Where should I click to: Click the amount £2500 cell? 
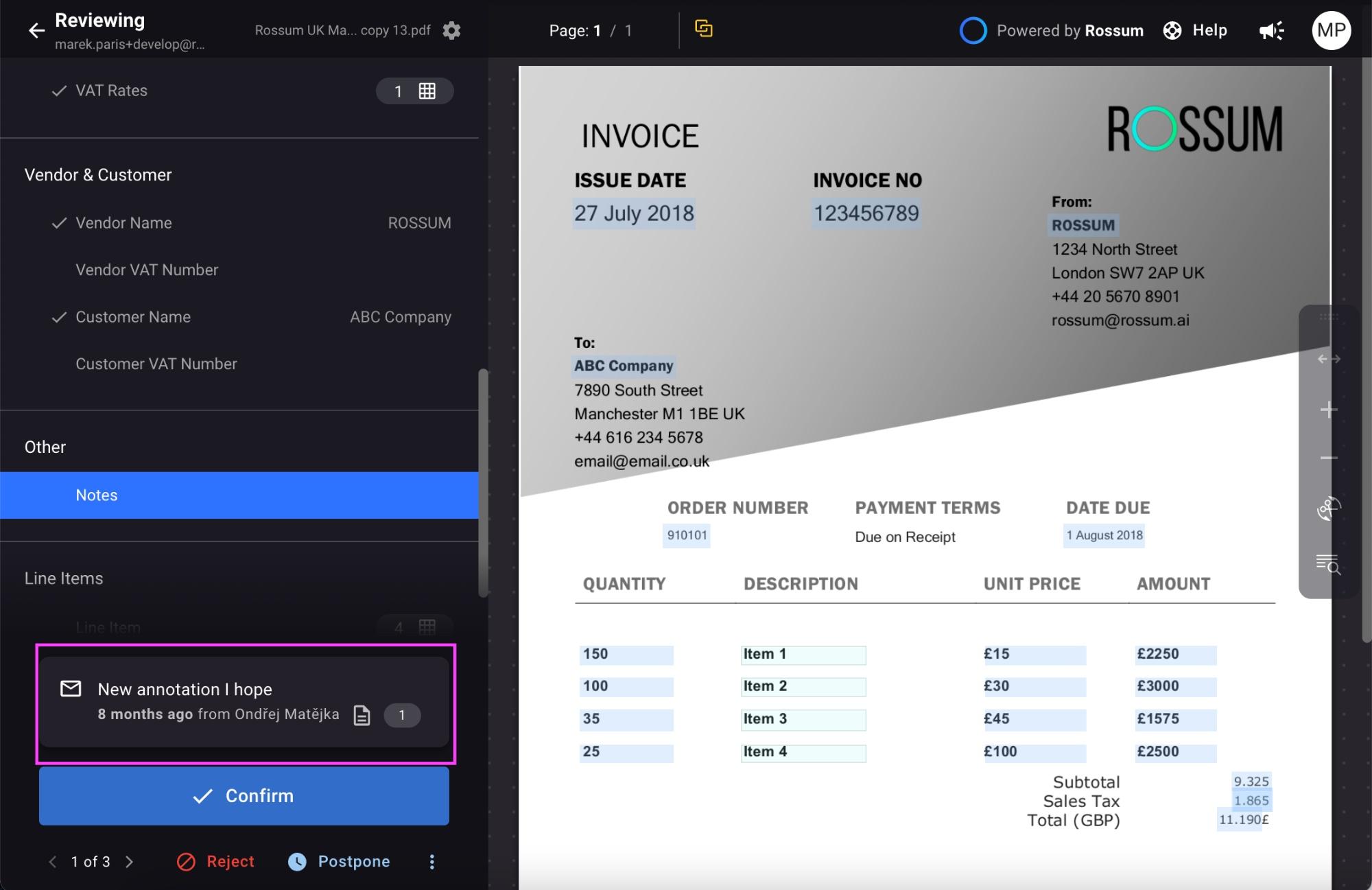(x=1176, y=752)
